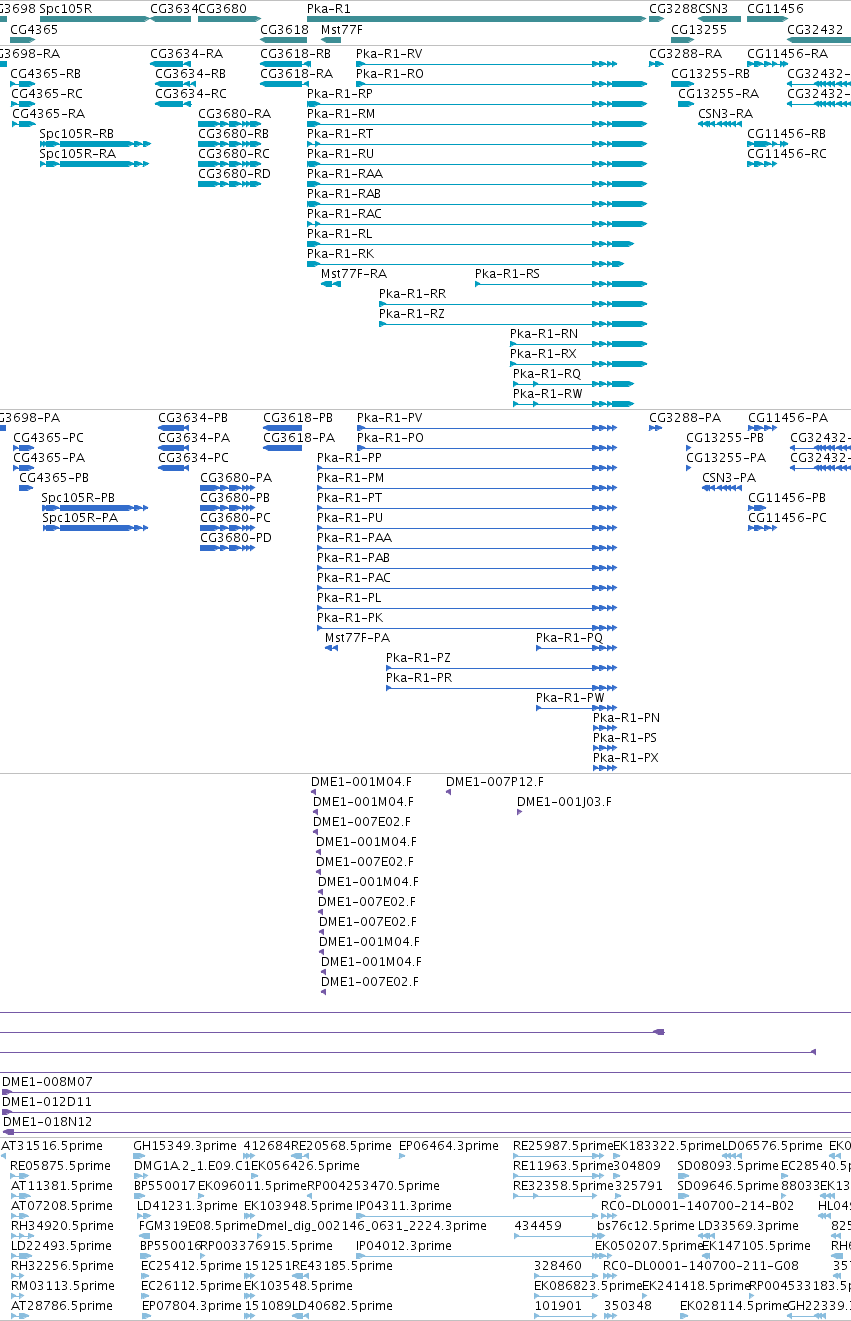Select transcript Pka-R1-RO
This screenshot has width=851, height=1321.
pos(390,73)
